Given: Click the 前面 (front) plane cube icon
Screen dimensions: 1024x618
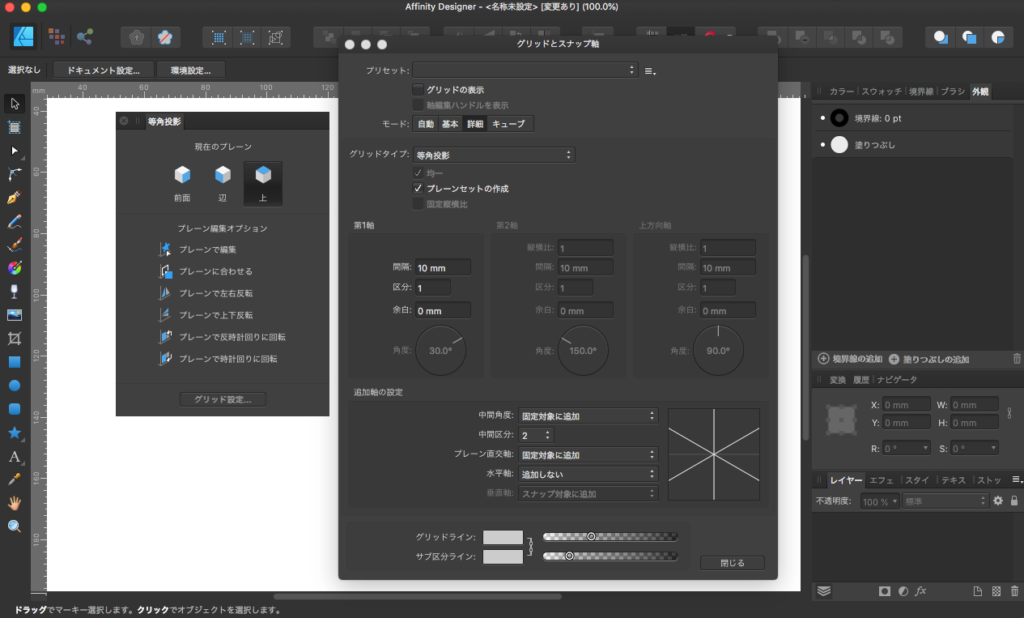Looking at the screenshot, I should [x=181, y=175].
